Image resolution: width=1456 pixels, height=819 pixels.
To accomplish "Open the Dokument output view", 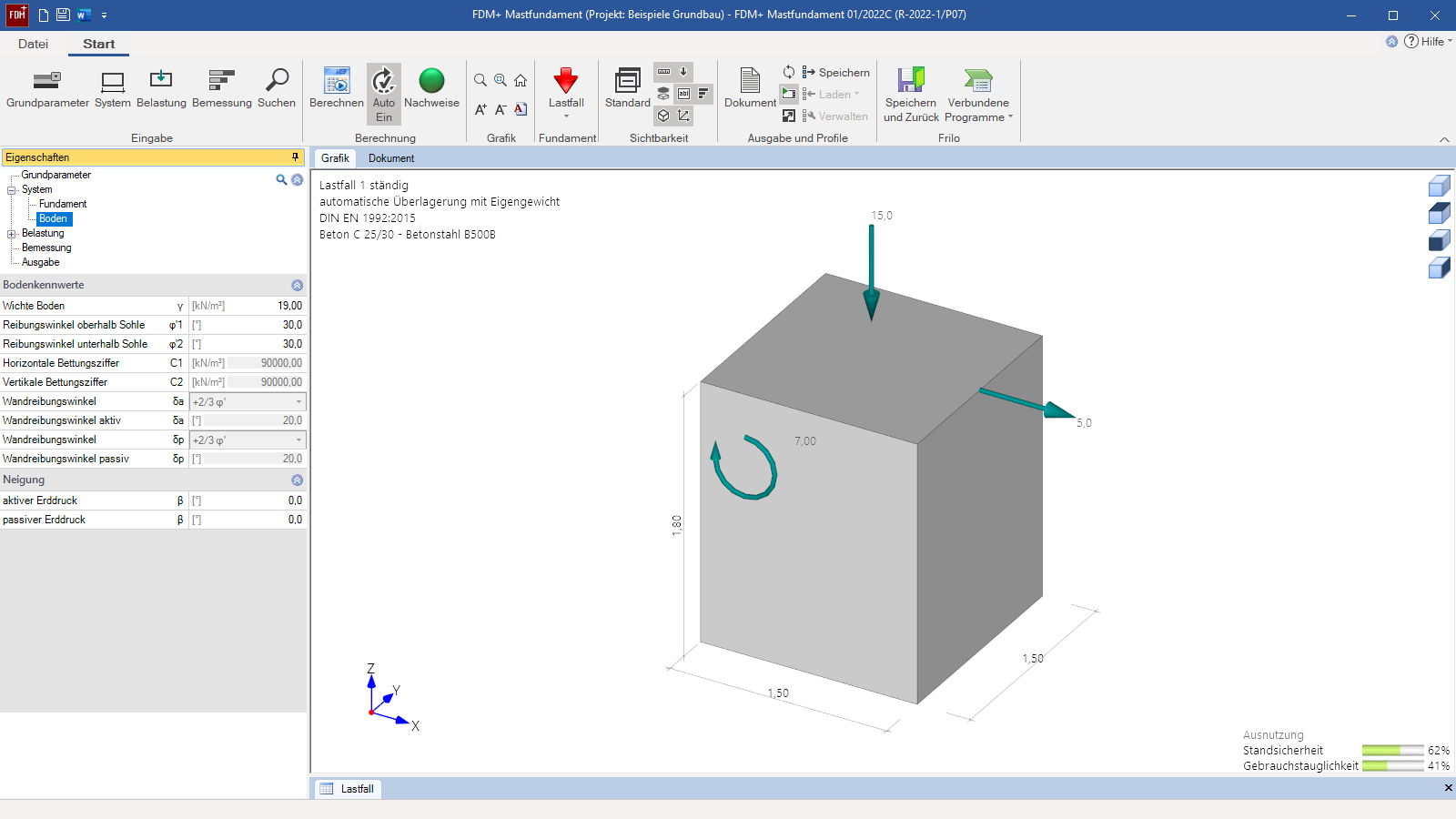I will 750,89.
